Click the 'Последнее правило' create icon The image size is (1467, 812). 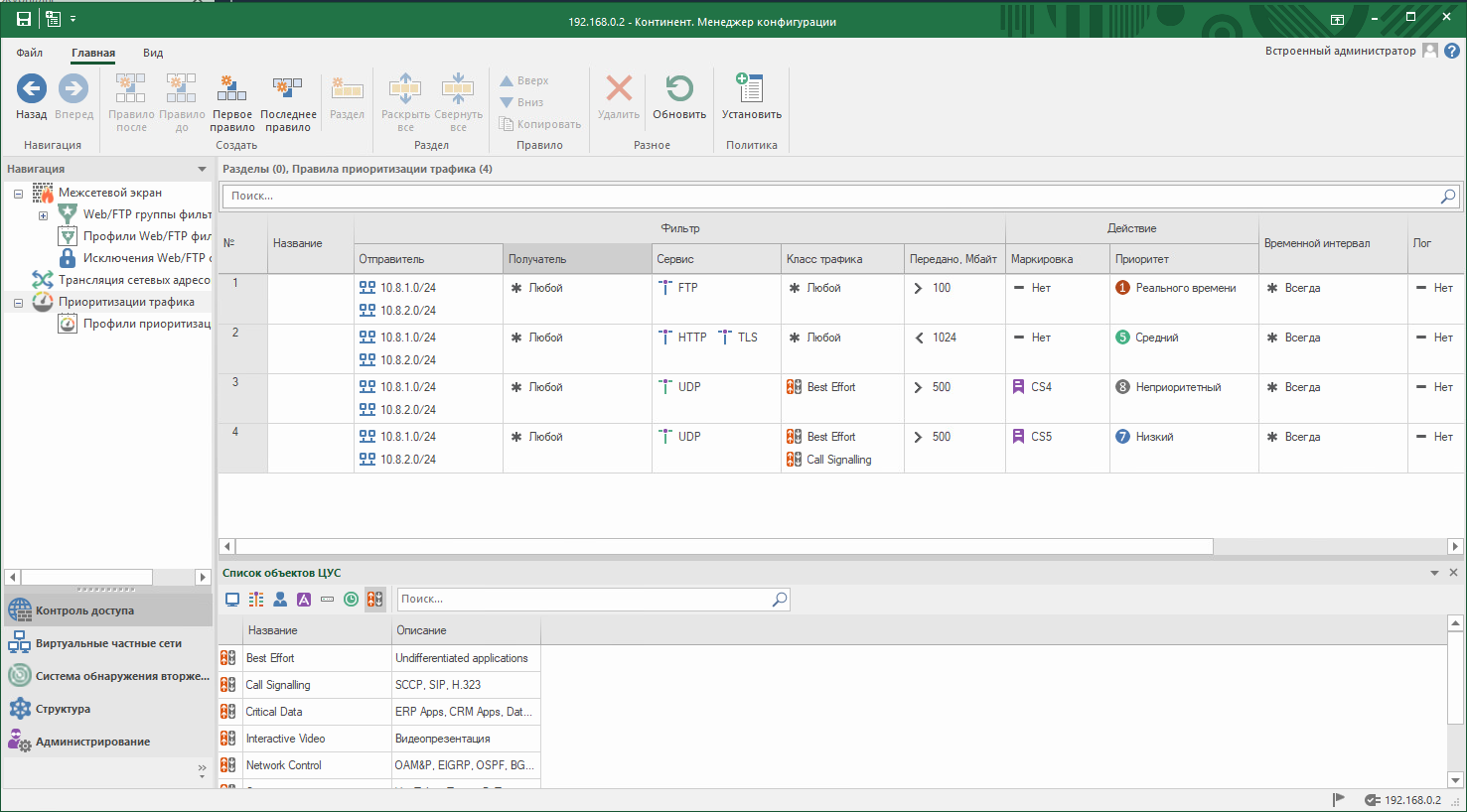288,90
